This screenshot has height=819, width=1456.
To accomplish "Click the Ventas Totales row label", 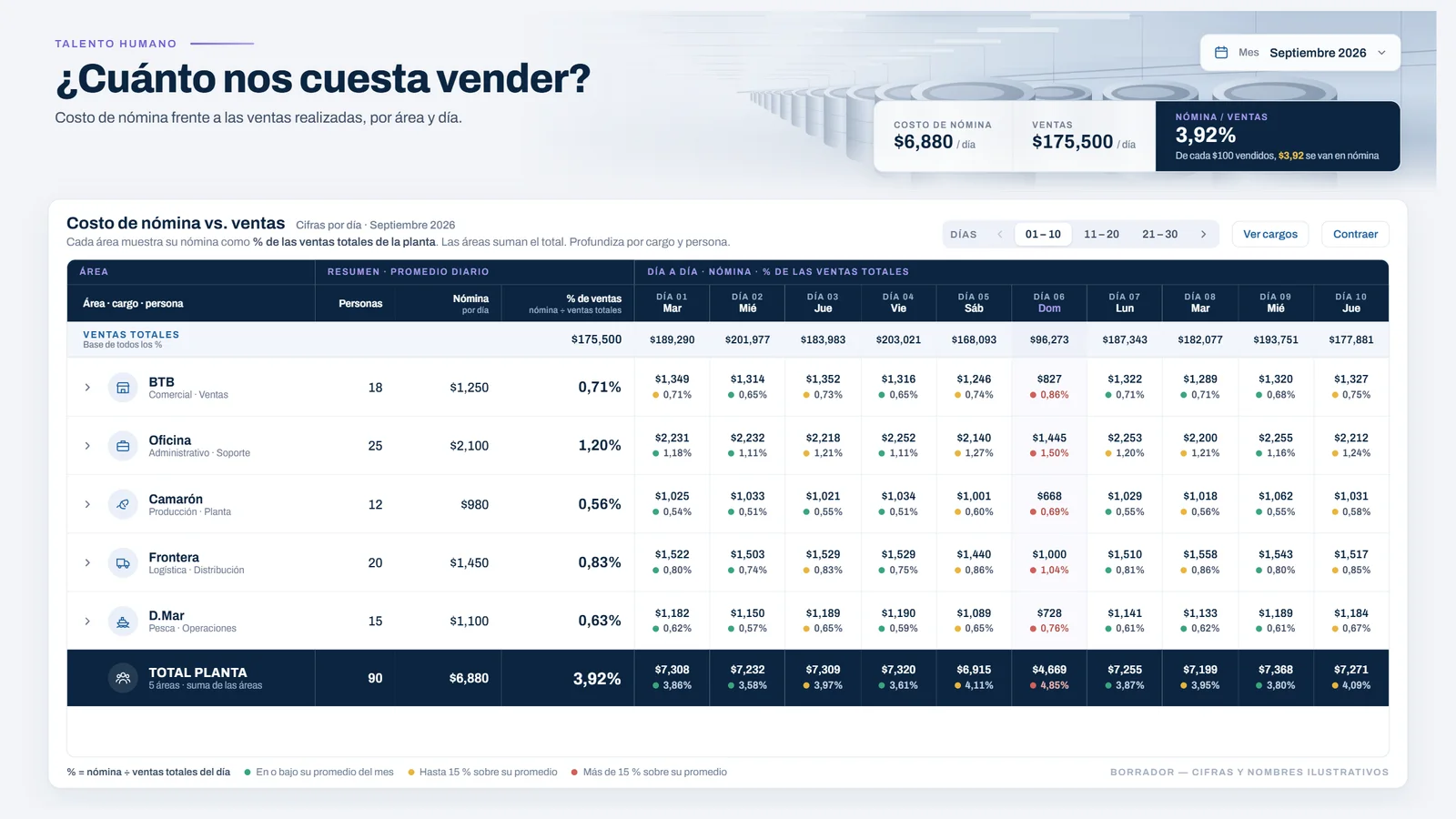I will pyautogui.click(x=131, y=339).
